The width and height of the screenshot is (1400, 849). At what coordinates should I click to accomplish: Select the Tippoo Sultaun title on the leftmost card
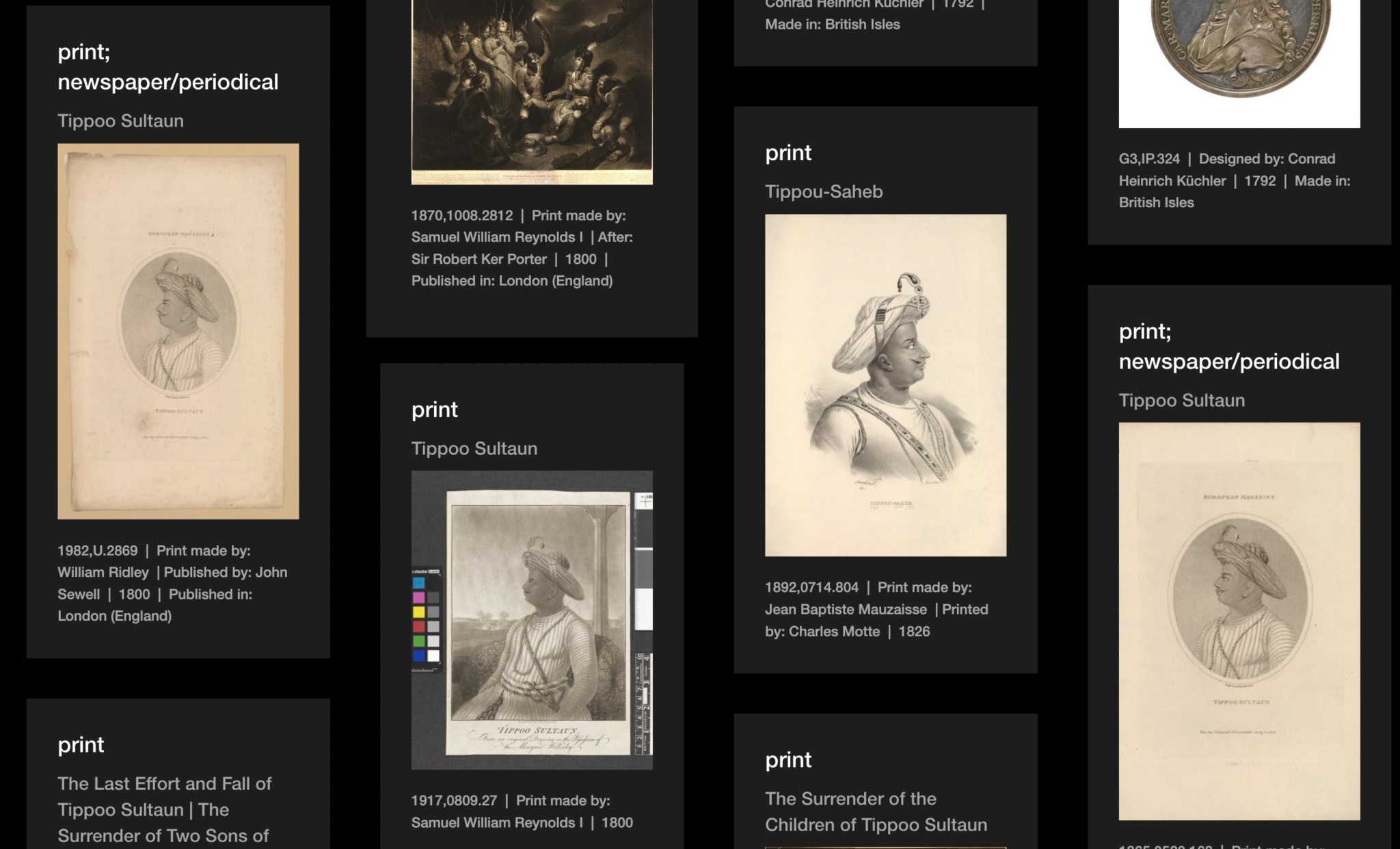point(120,121)
